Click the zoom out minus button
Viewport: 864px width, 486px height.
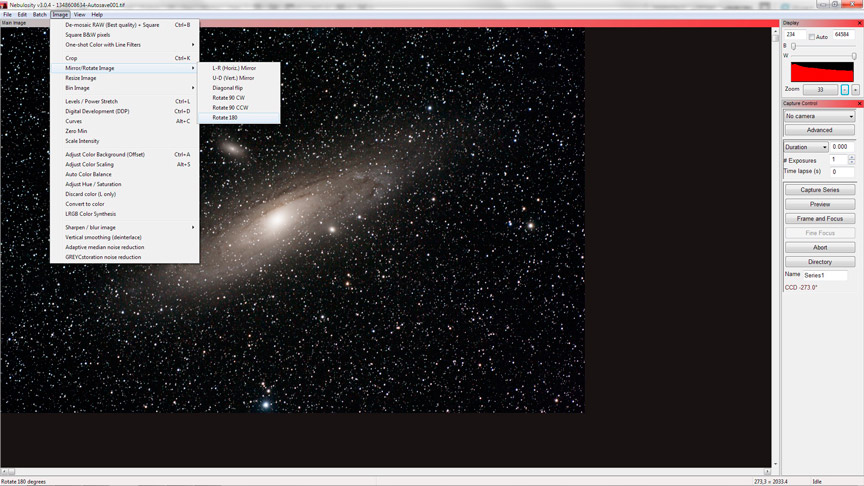(845, 90)
